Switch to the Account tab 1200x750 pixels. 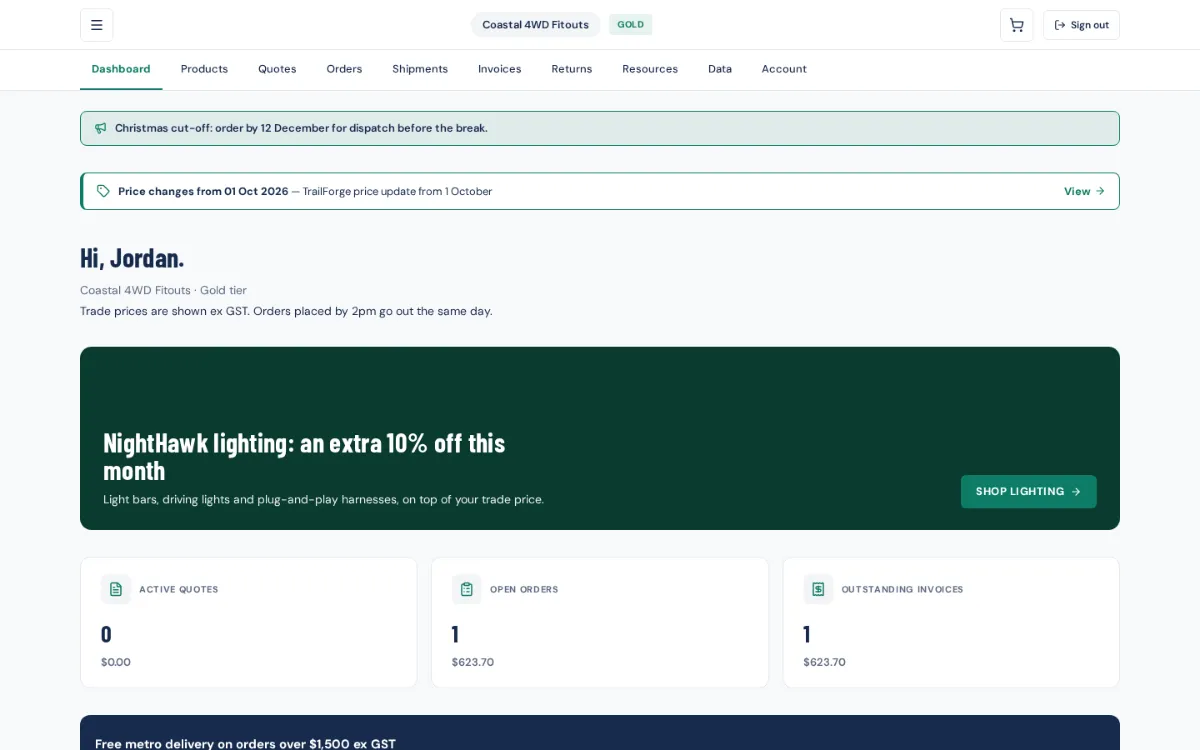point(784,69)
